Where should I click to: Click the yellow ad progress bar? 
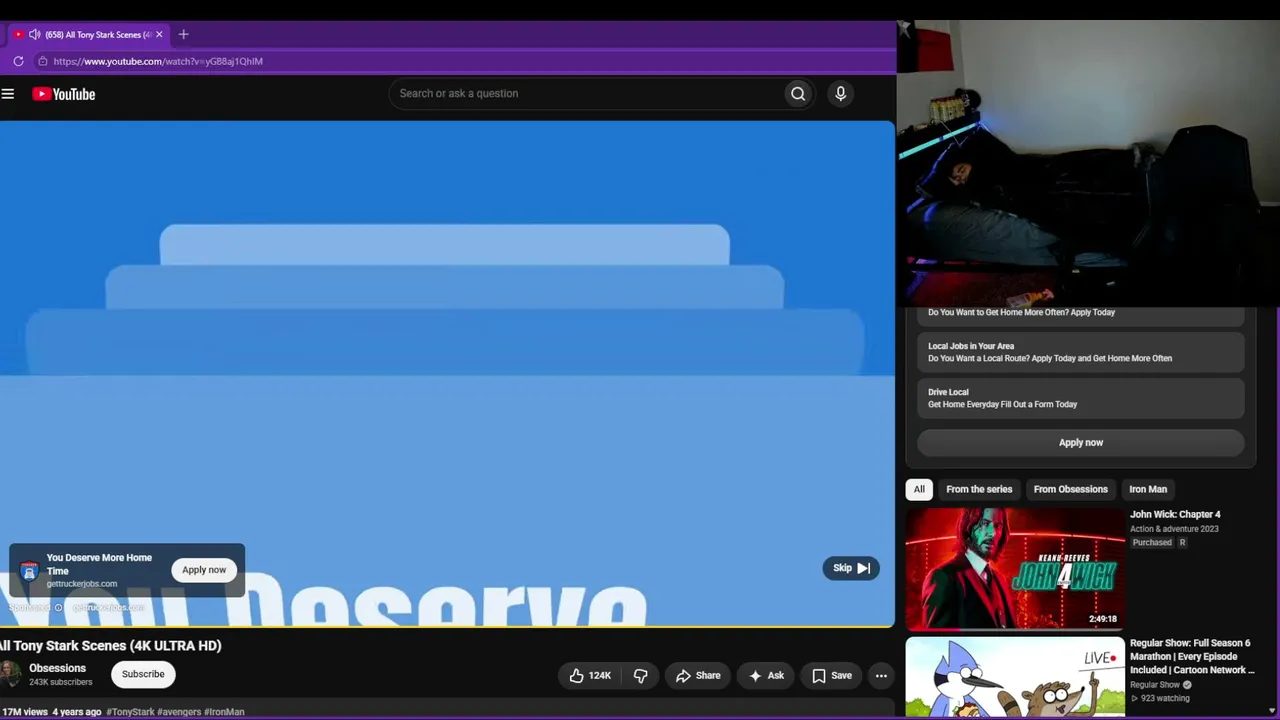point(447,627)
